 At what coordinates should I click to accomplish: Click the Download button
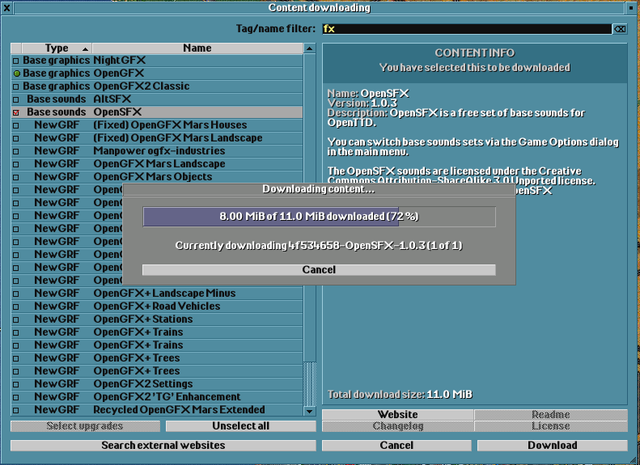click(x=552, y=445)
